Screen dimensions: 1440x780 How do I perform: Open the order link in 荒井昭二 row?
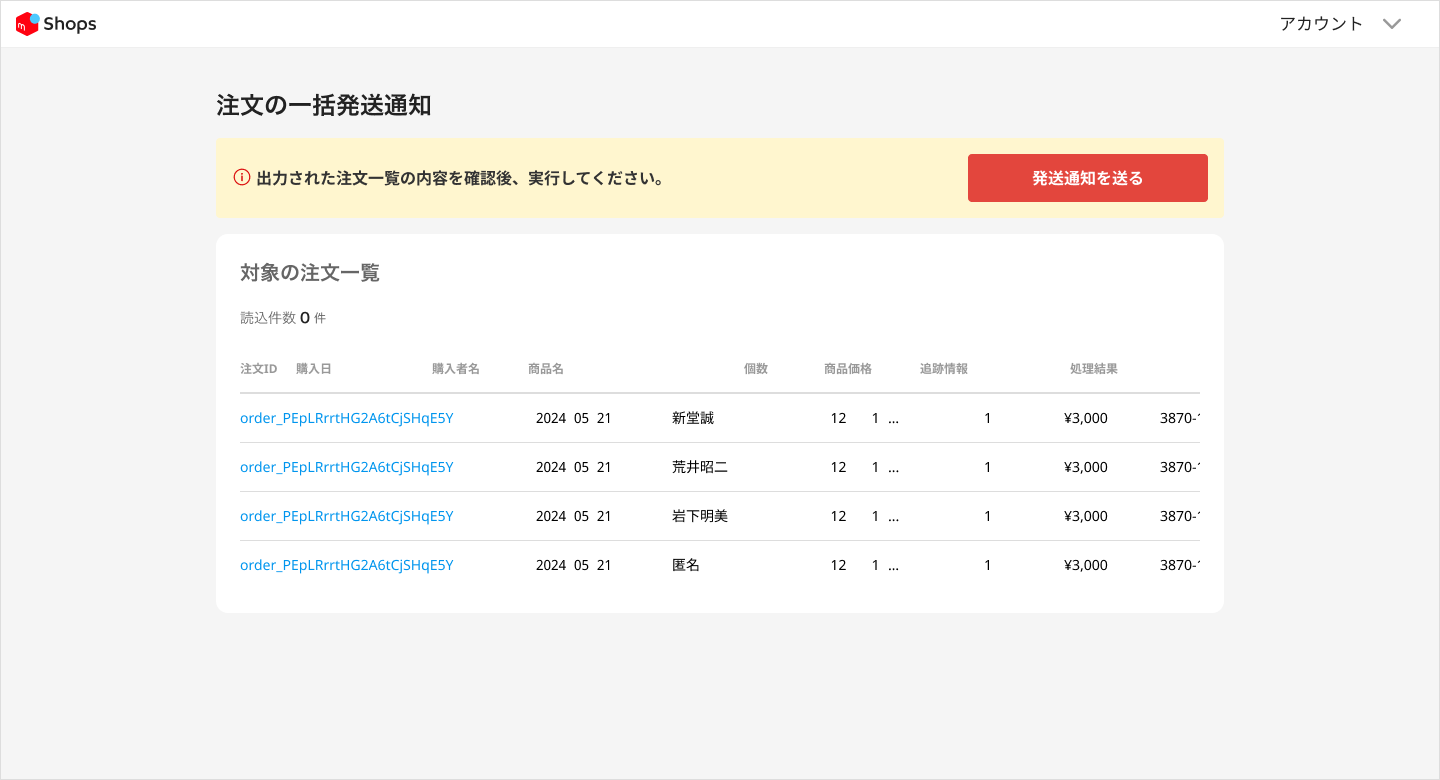point(347,467)
